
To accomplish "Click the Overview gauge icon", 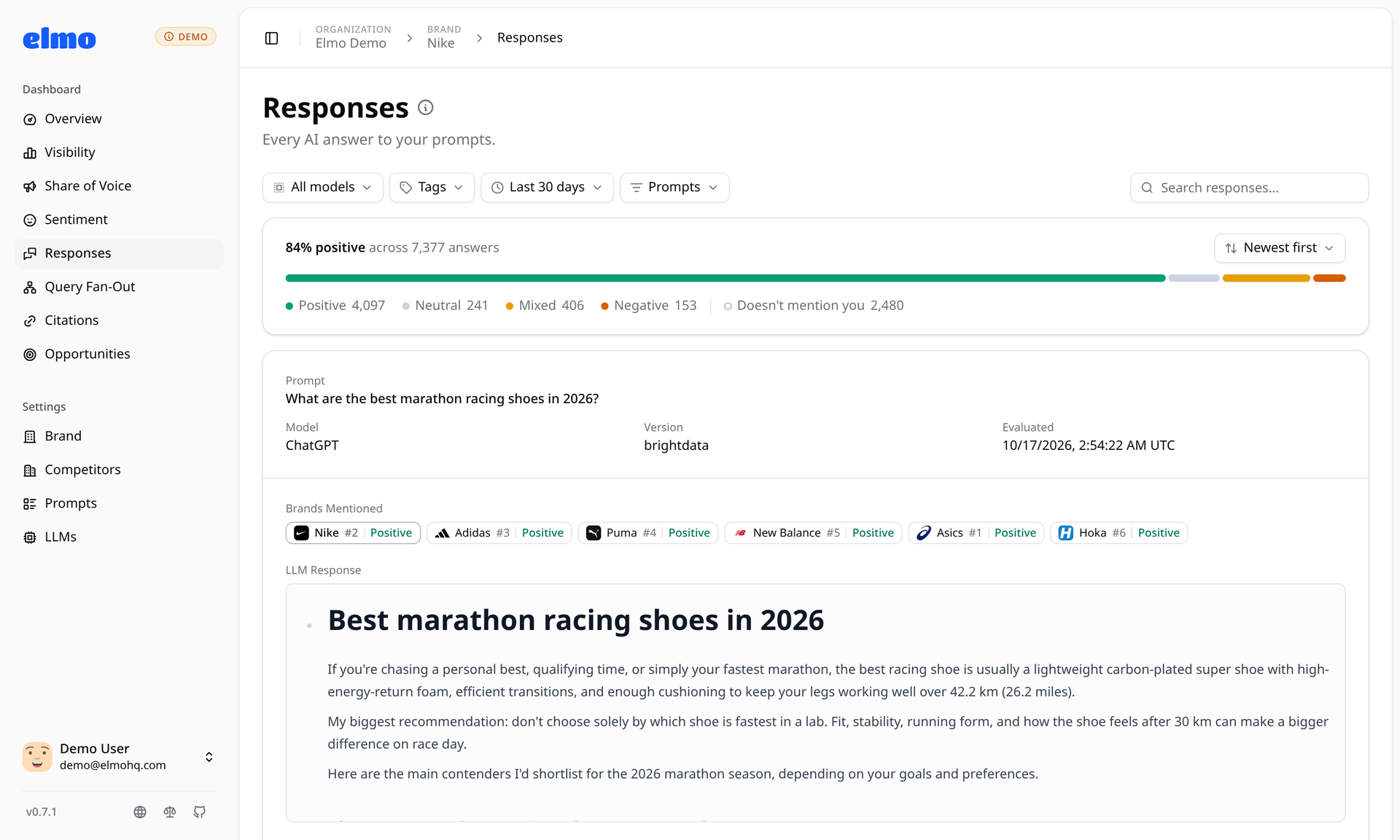I will 30,120.
